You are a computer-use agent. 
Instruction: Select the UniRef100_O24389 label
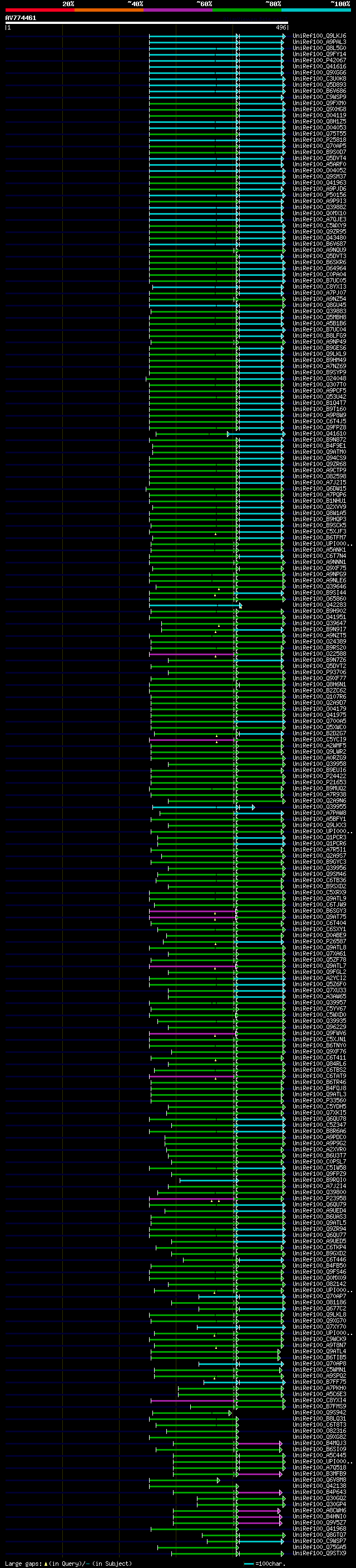(x=319, y=641)
